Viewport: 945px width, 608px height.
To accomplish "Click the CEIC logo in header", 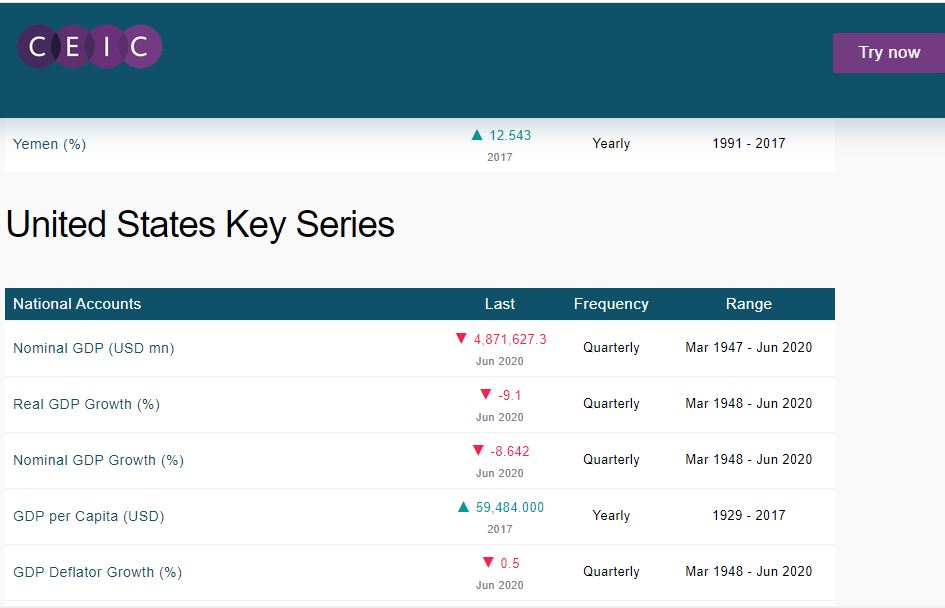I will point(90,47).
